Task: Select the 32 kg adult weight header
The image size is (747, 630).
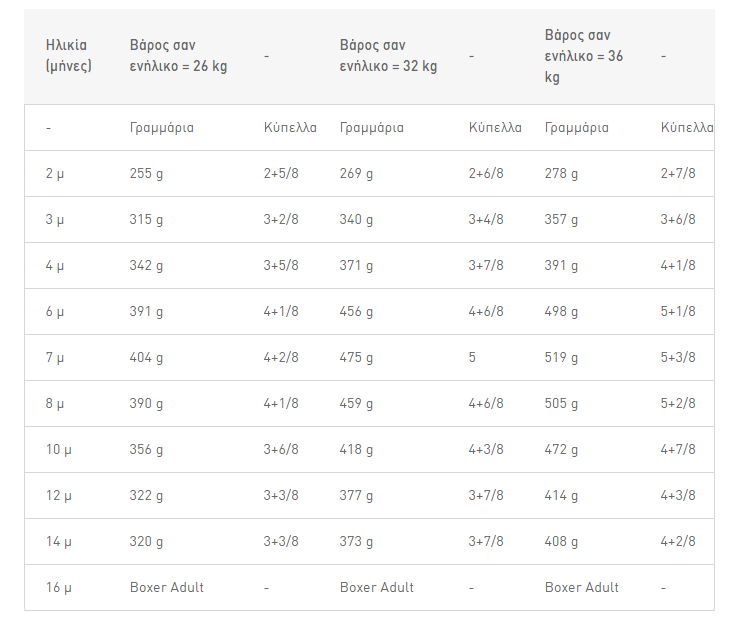Action: [x=388, y=55]
